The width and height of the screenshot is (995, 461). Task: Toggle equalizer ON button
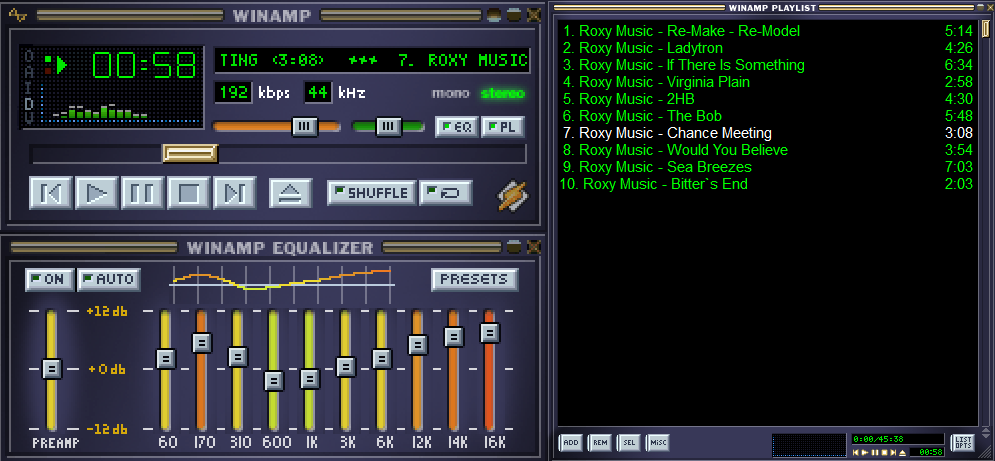(49, 279)
